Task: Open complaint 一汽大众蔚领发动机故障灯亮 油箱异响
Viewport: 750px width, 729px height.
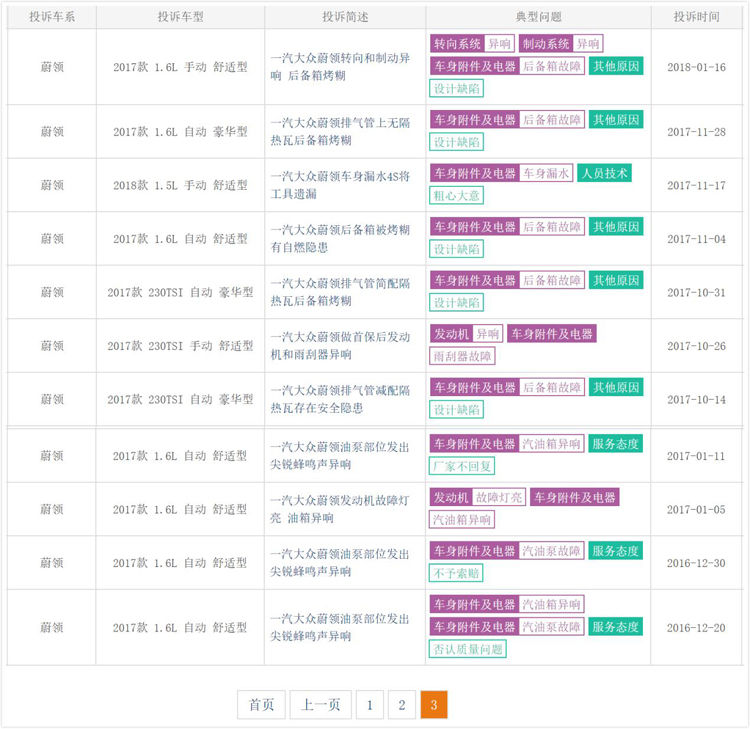Action: tap(340, 509)
